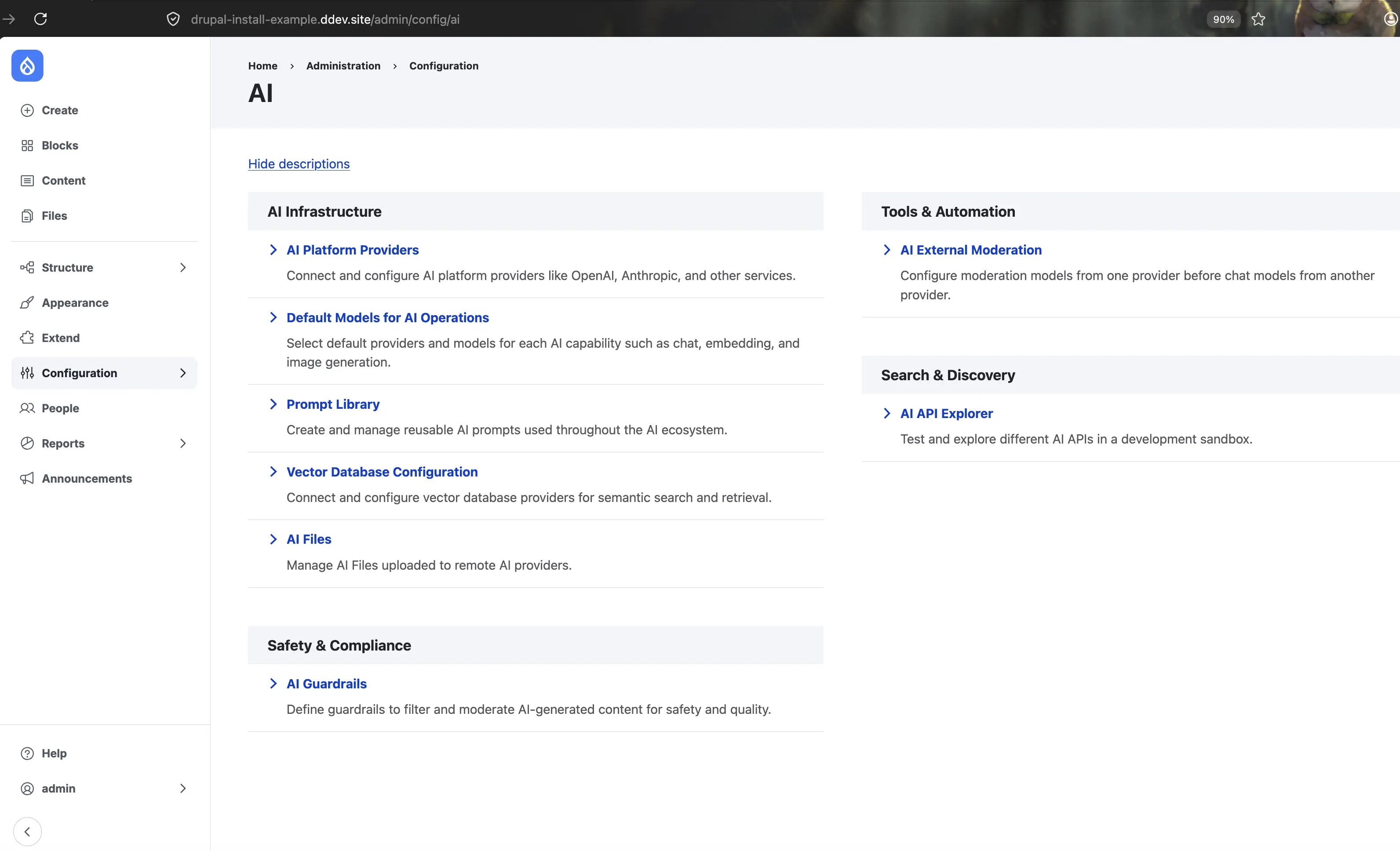Click chevron beside AI External Moderation
The image size is (1400, 851).
[x=887, y=250]
